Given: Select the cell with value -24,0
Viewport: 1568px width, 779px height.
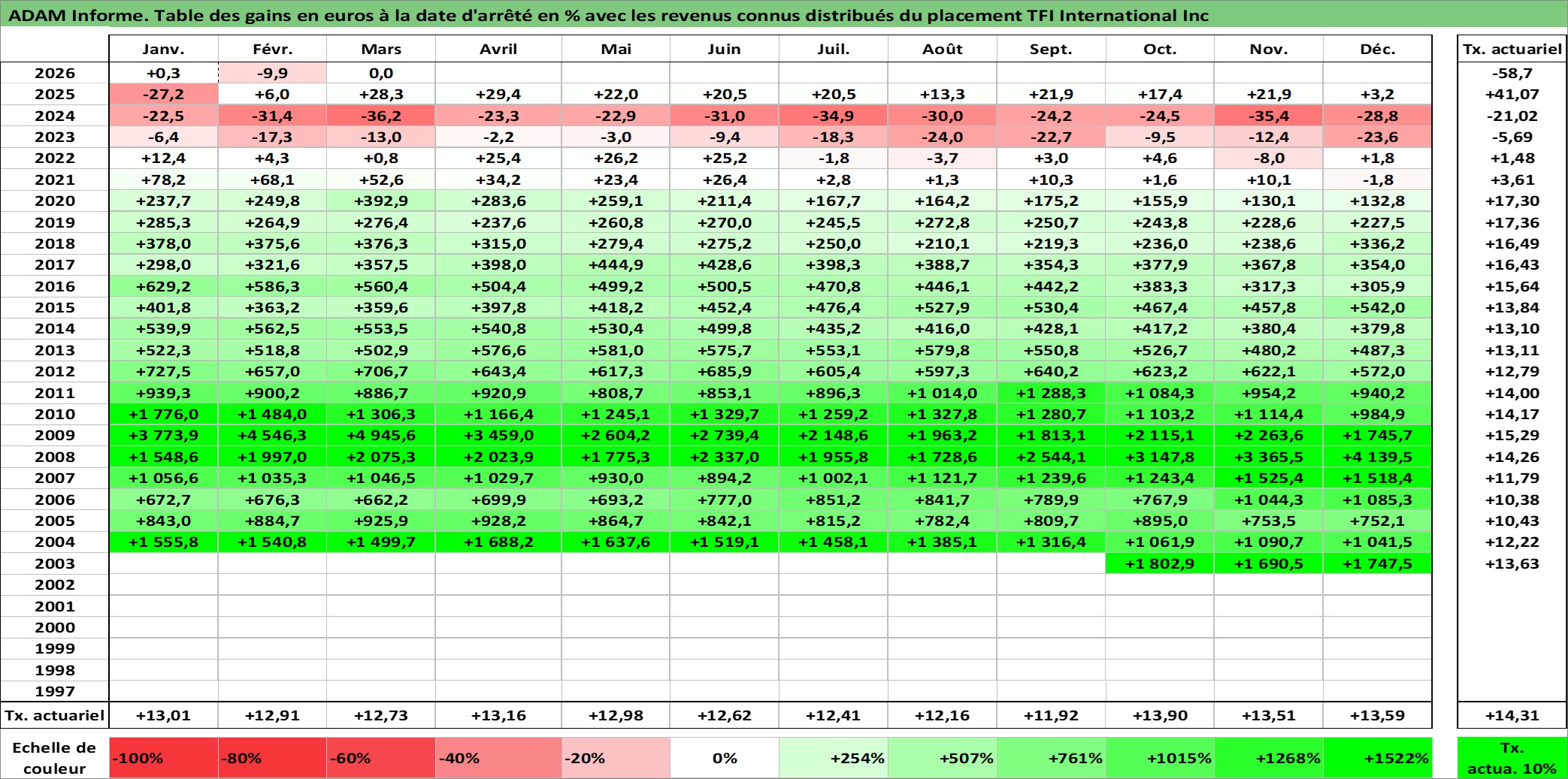Looking at the screenshot, I should tap(942, 137).
